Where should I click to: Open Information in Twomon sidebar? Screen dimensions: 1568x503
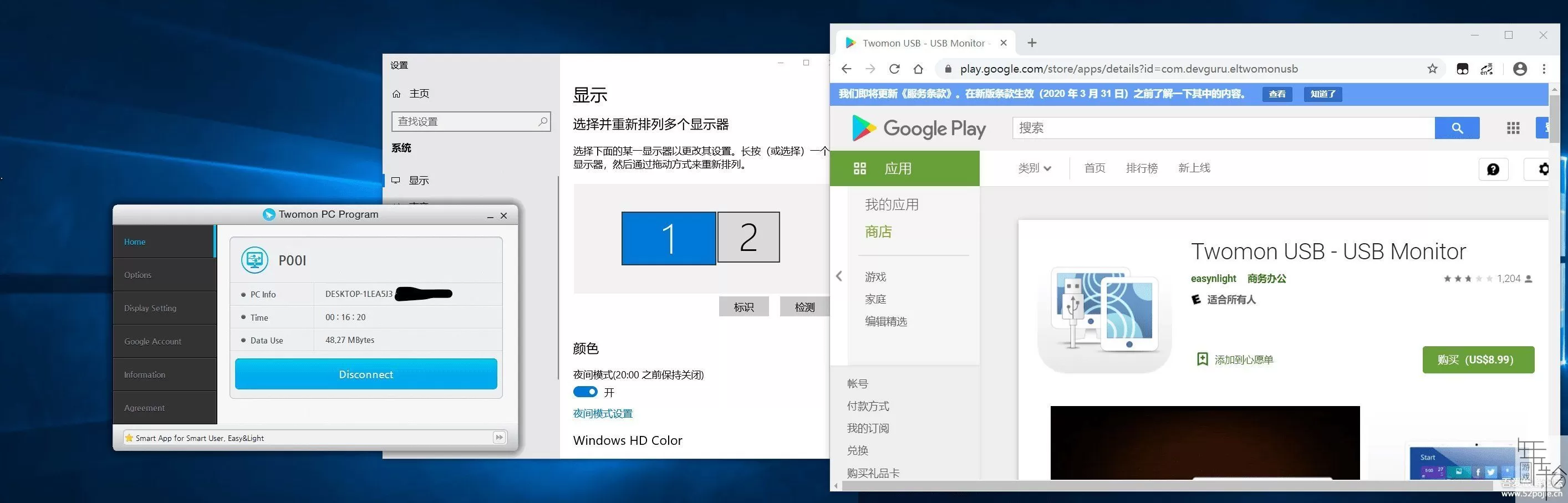pyautogui.click(x=164, y=374)
